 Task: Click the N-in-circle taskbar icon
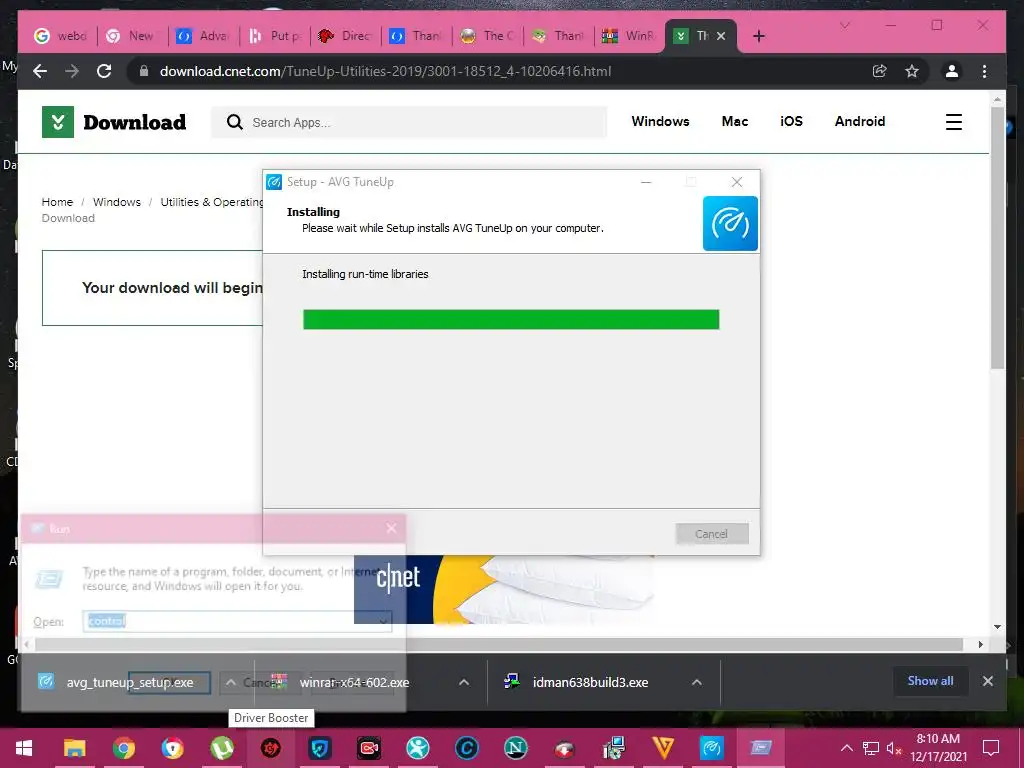click(x=515, y=748)
